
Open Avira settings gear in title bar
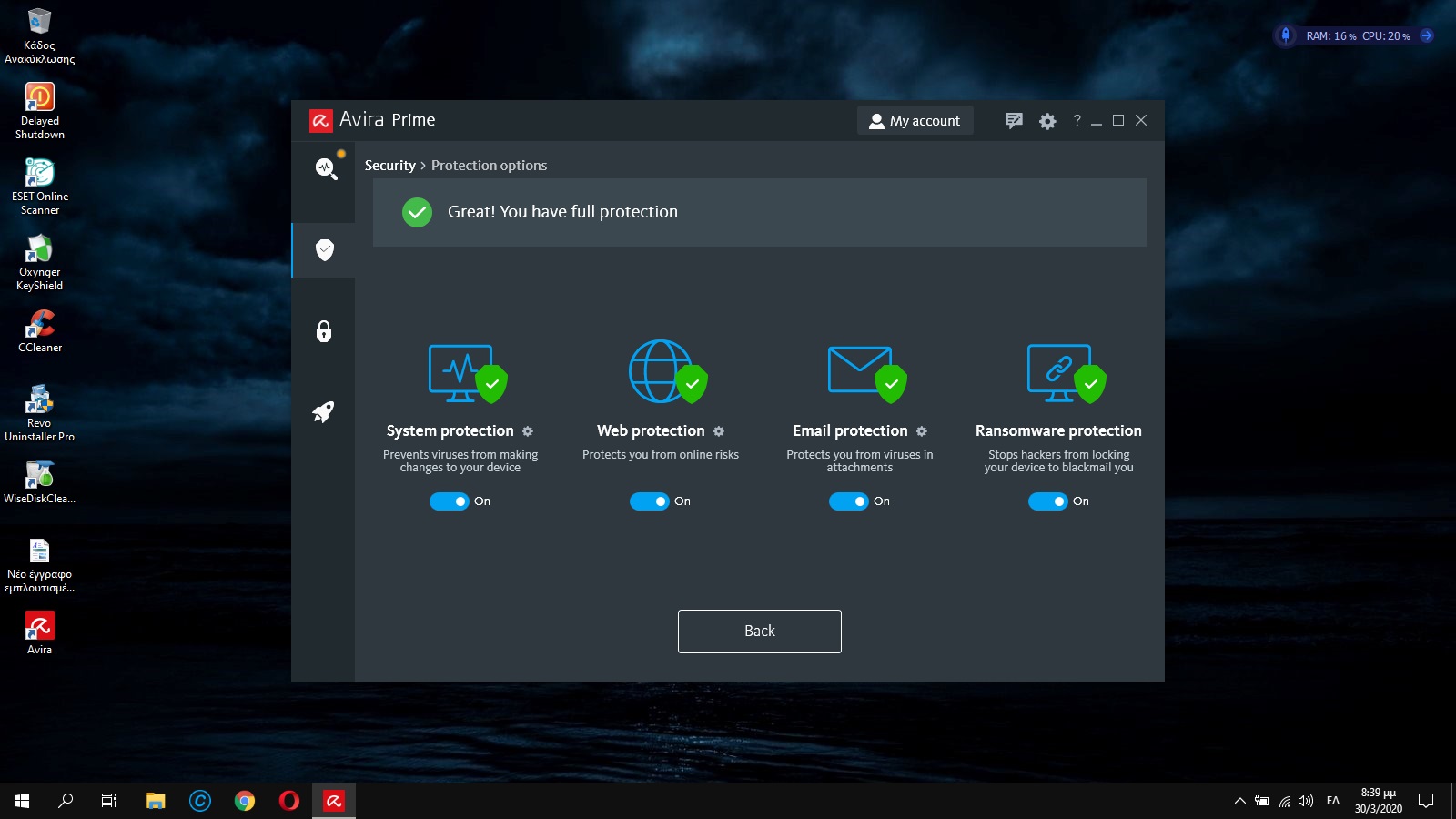1047,121
